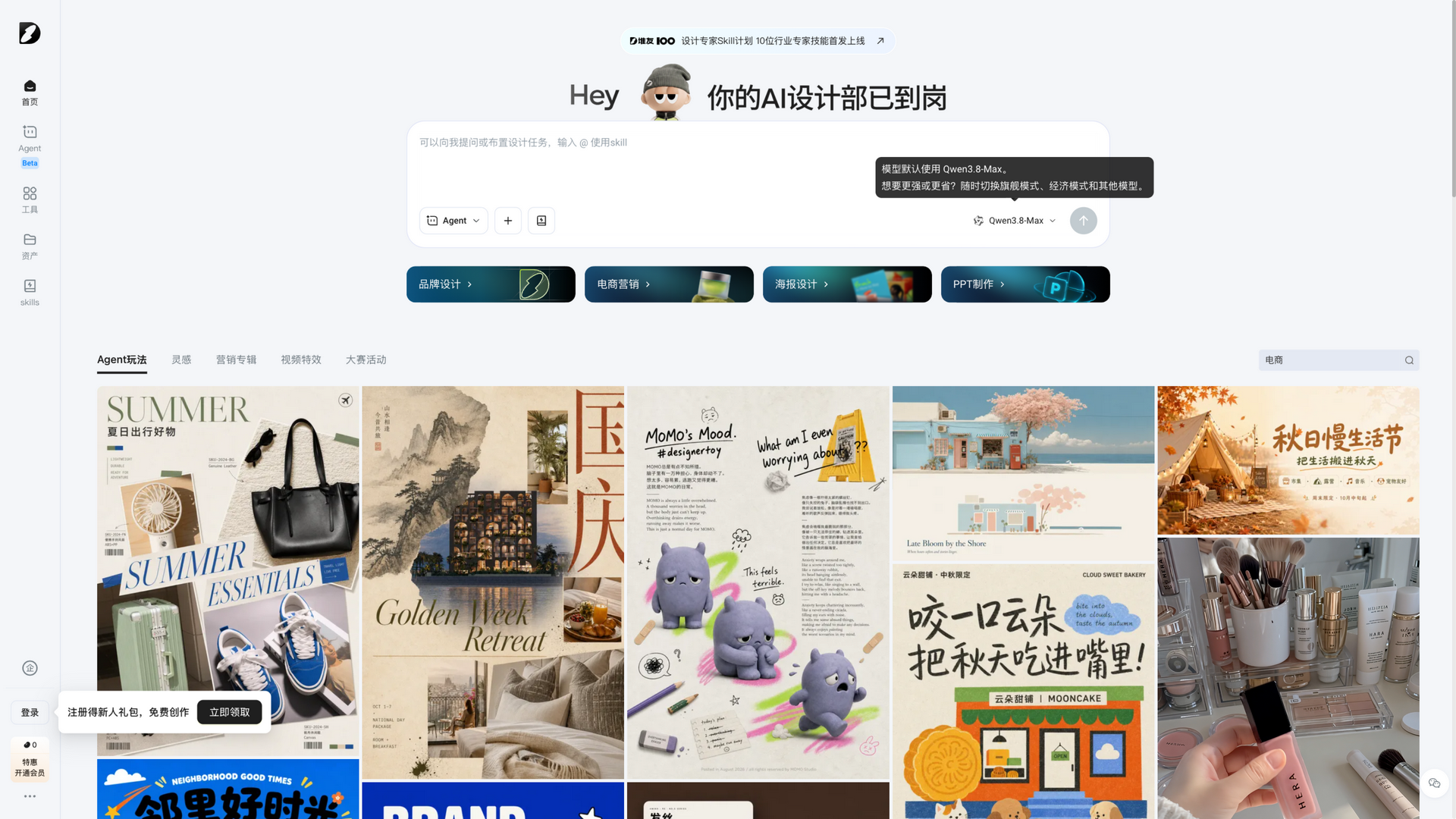Click the search magnifier icon
The image size is (1456, 819).
click(x=1409, y=360)
